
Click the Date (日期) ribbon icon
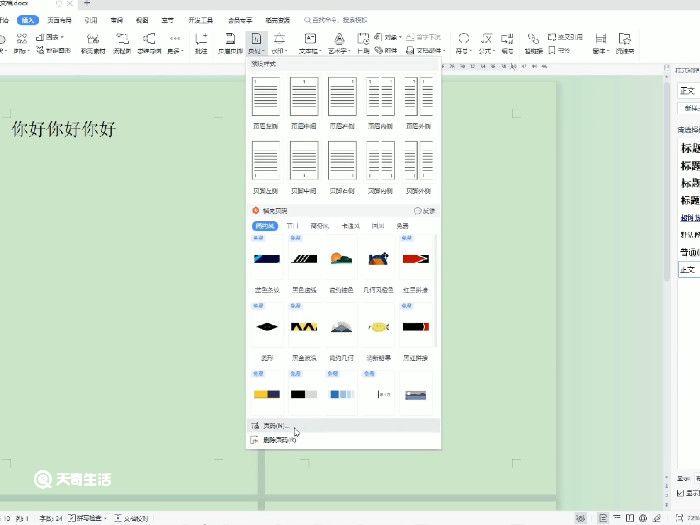coord(363,43)
